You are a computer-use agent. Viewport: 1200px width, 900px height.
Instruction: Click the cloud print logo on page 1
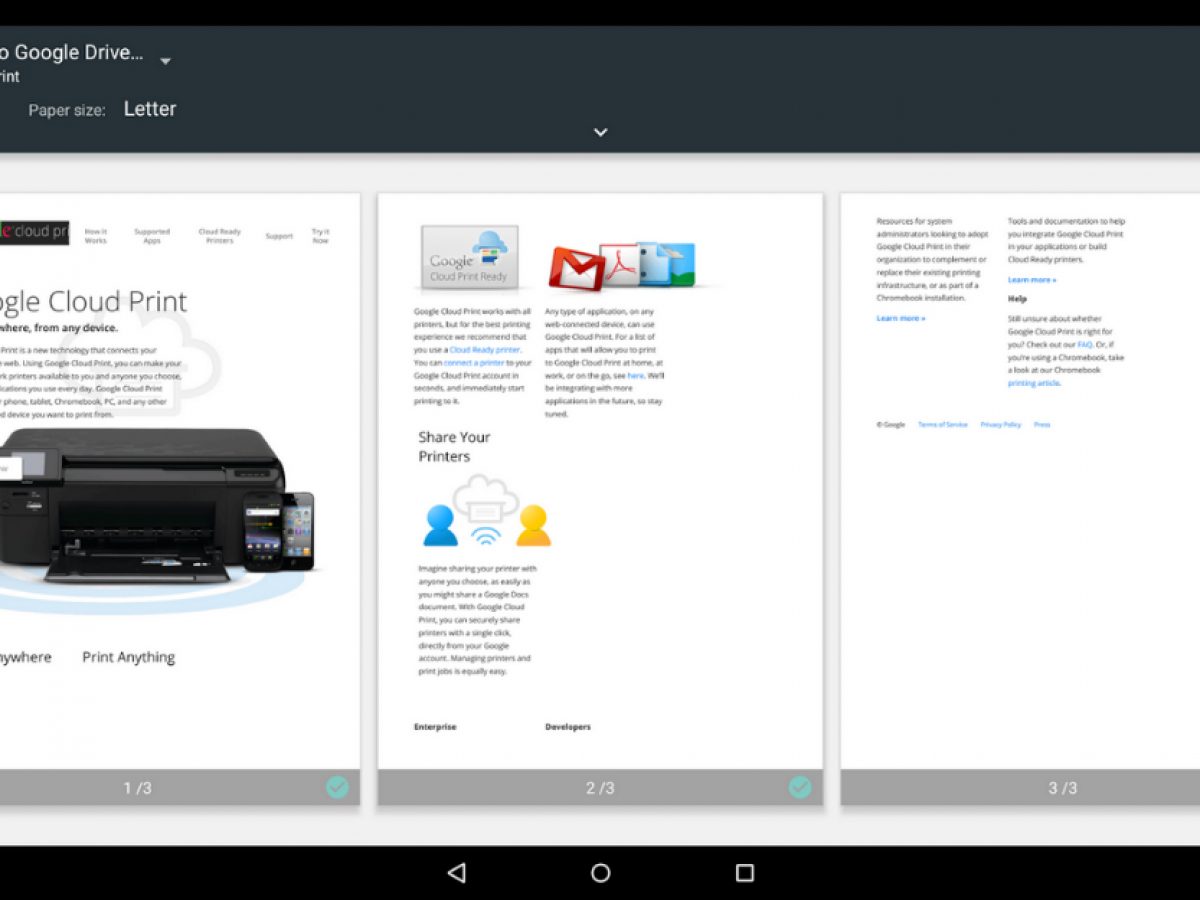[34, 232]
